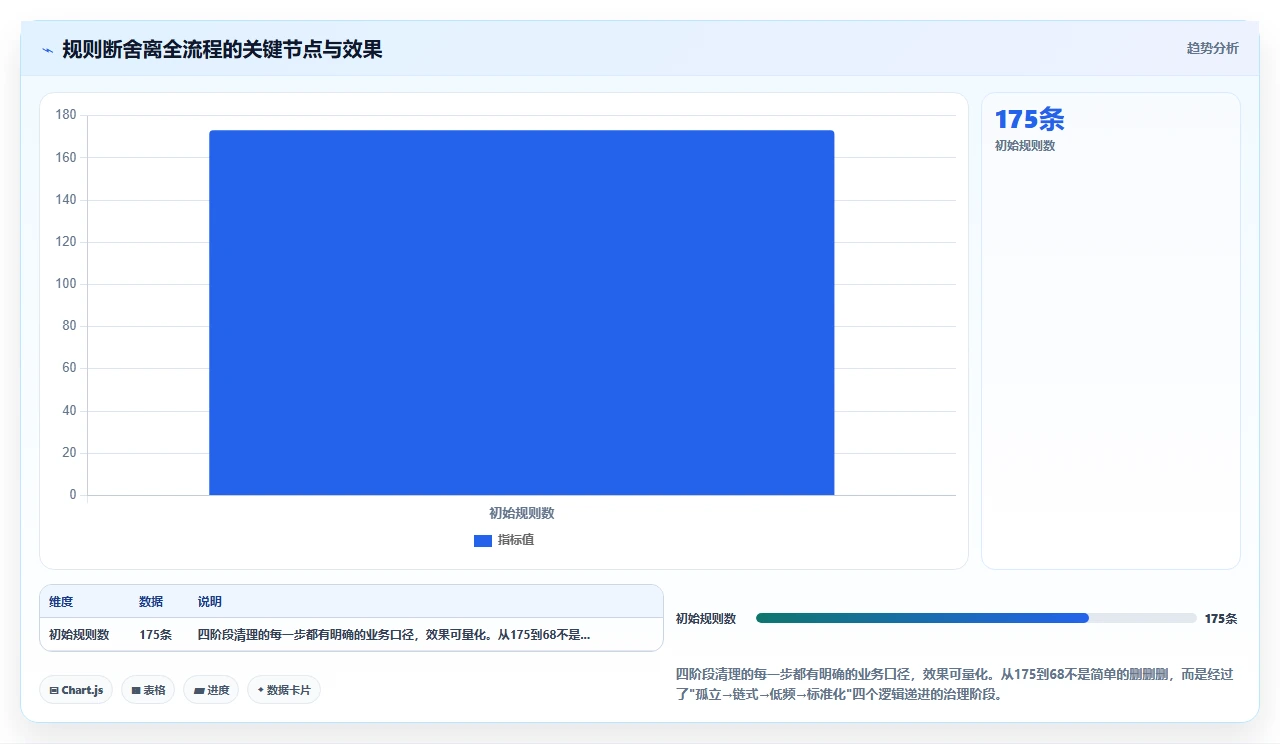Image resolution: width=1280 pixels, height=744 pixels.
Task: Click the 进度 tag chip
Action: [211, 690]
